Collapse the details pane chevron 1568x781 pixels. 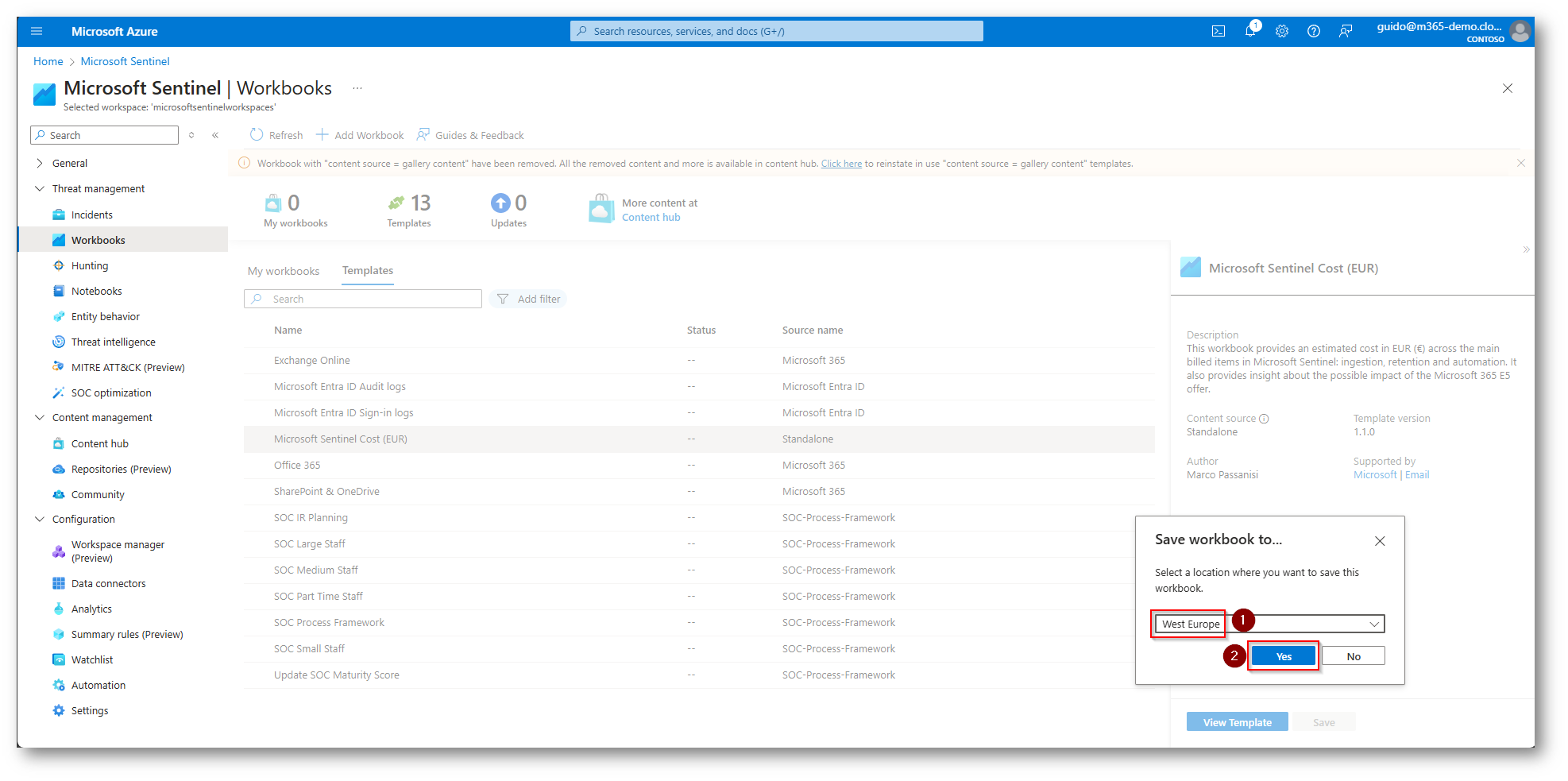[1526, 249]
